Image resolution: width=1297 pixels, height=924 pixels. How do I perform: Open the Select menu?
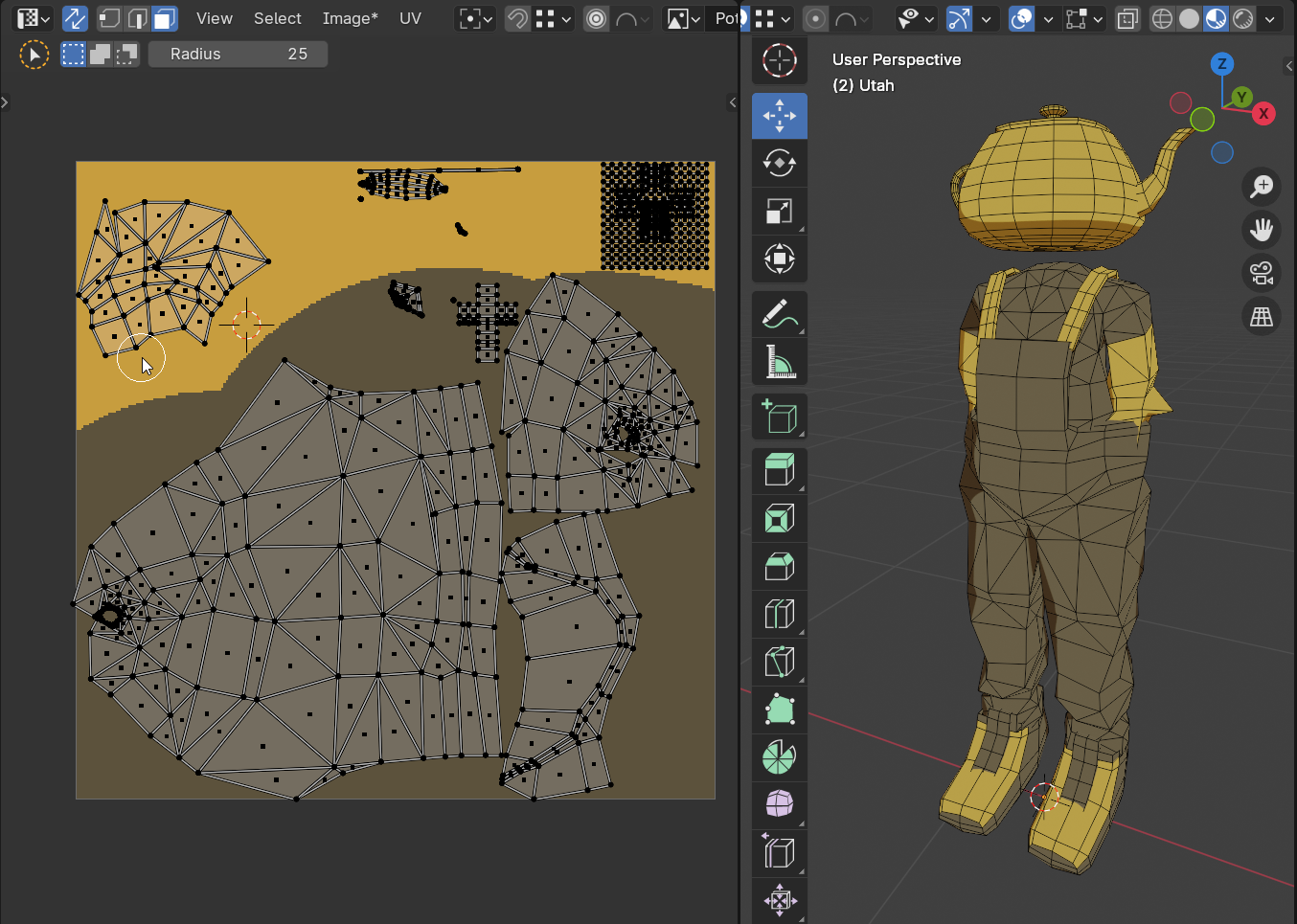coord(278,18)
